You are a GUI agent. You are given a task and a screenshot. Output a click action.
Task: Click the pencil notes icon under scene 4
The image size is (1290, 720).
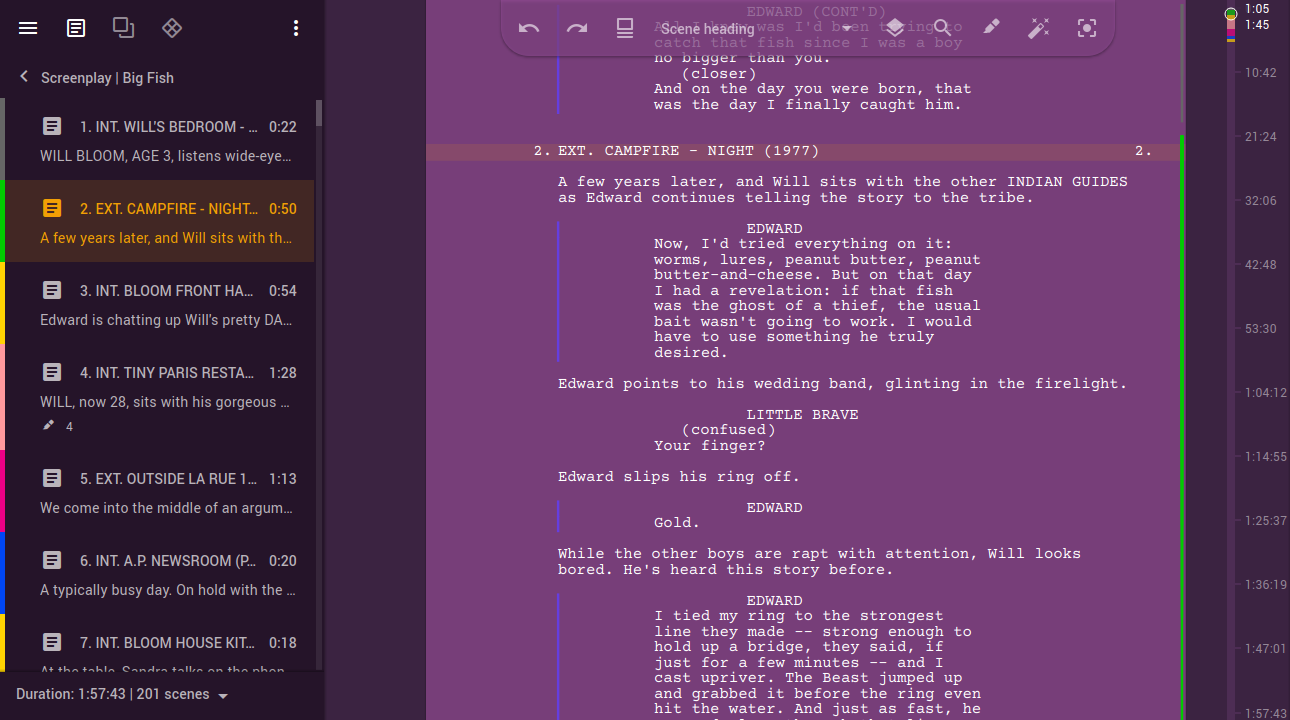coord(49,426)
